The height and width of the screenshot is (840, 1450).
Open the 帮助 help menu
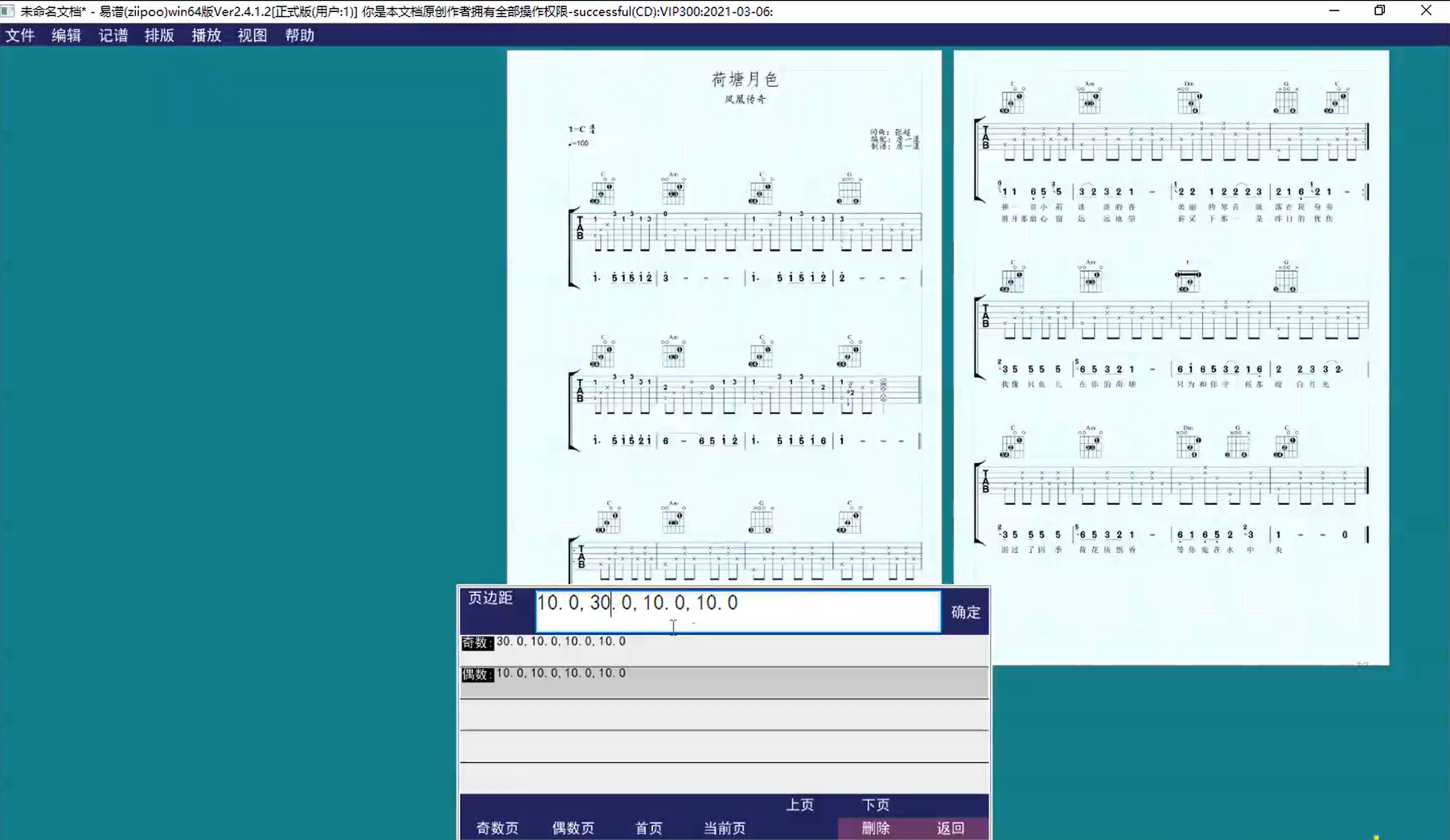tap(299, 35)
